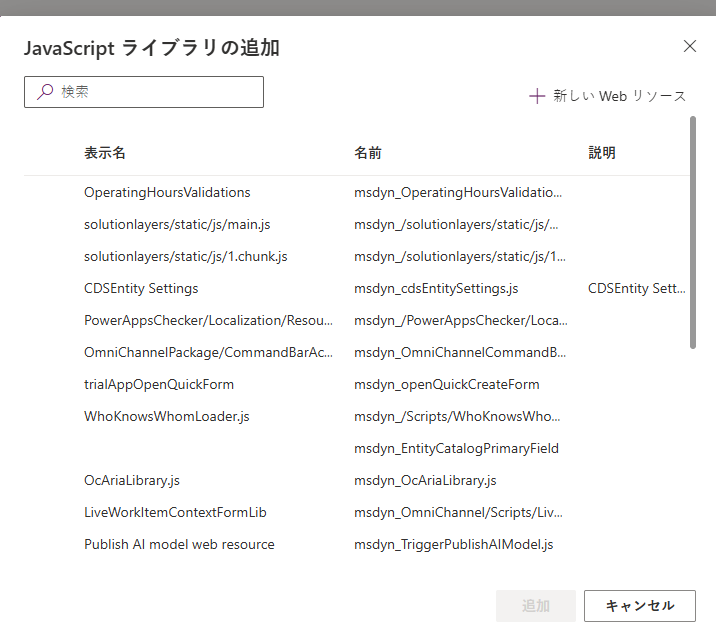
Task: Select solutionlayers/static/js/1.chunk.js row
Action: pyautogui.click(x=356, y=256)
